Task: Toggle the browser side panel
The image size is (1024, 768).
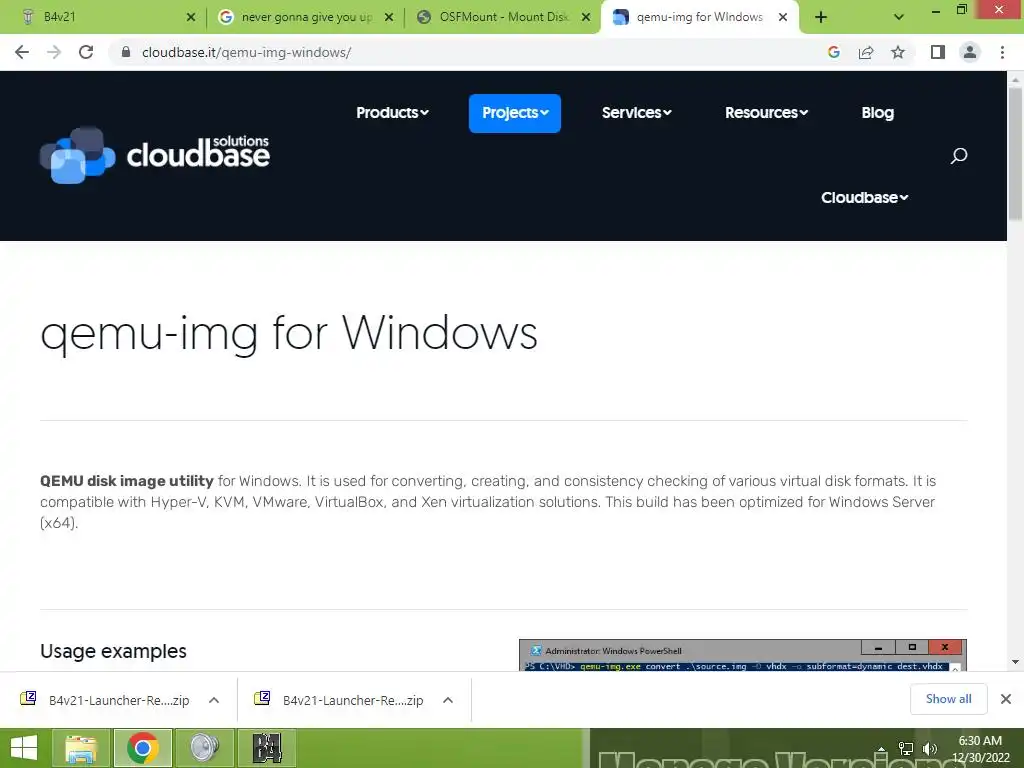Action: click(938, 52)
